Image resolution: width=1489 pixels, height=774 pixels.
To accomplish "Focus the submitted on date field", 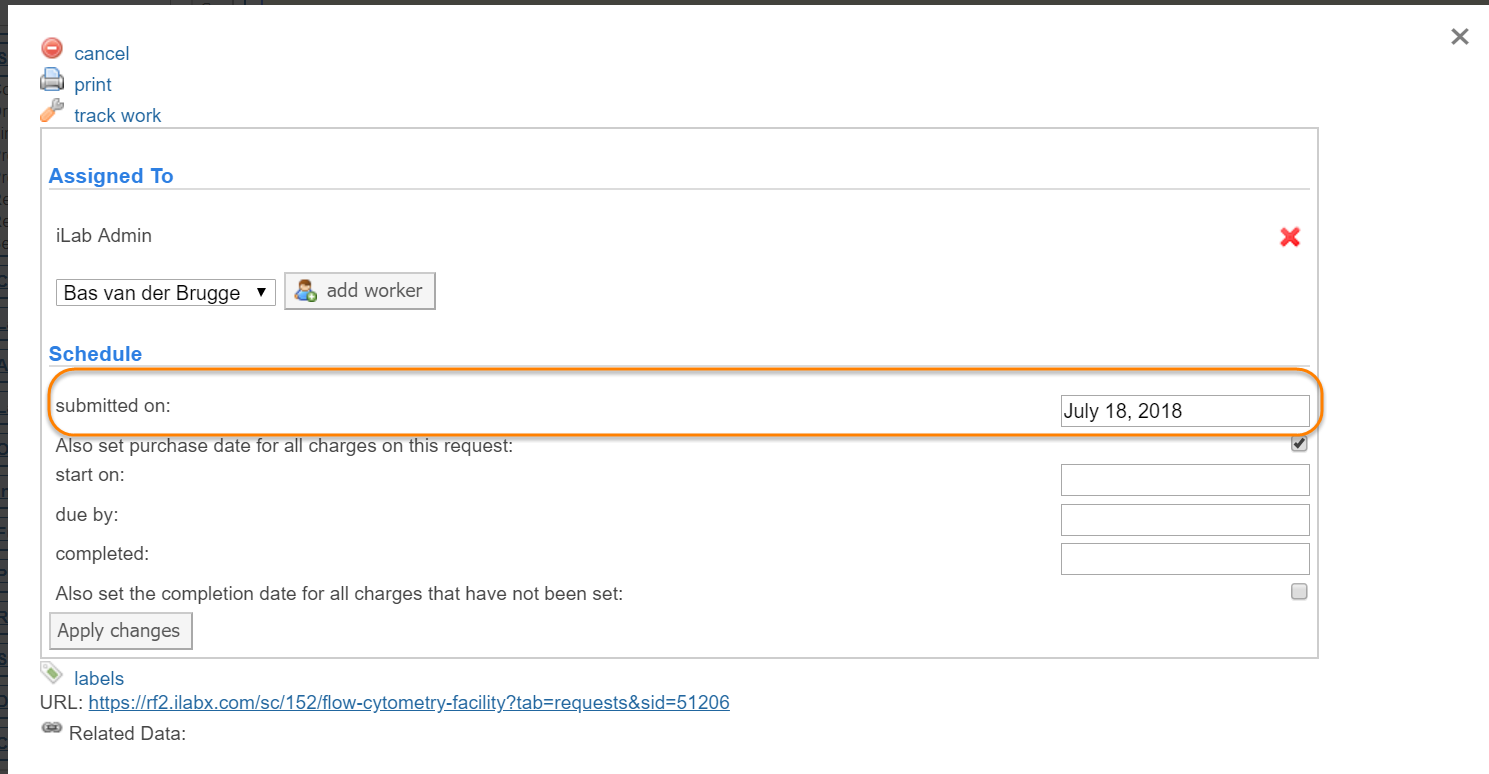I will [x=1185, y=411].
